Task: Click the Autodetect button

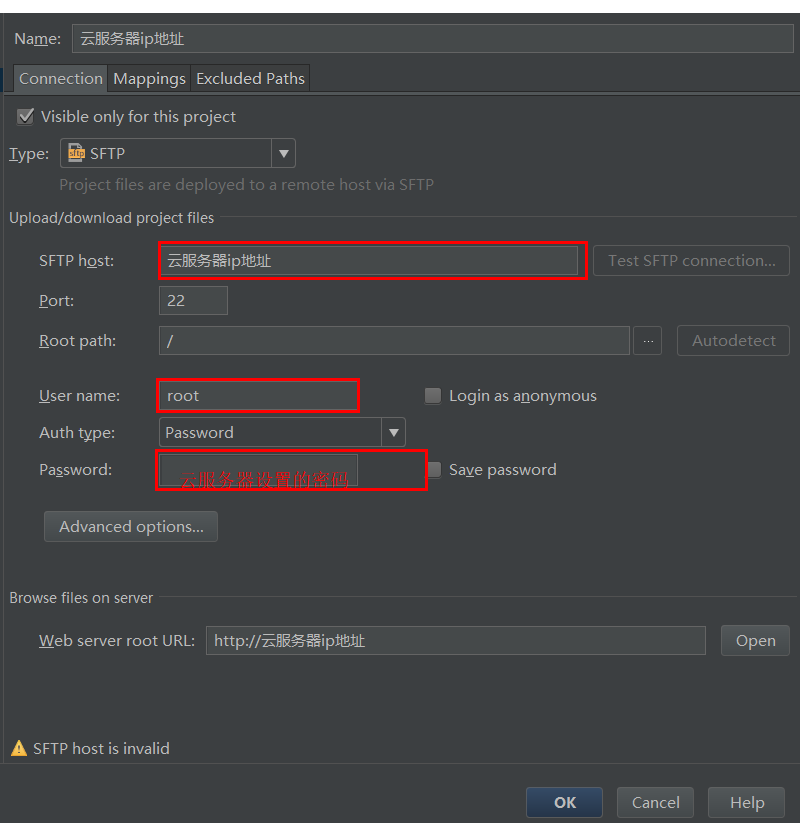Action: pyautogui.click(x=733, y=341)
